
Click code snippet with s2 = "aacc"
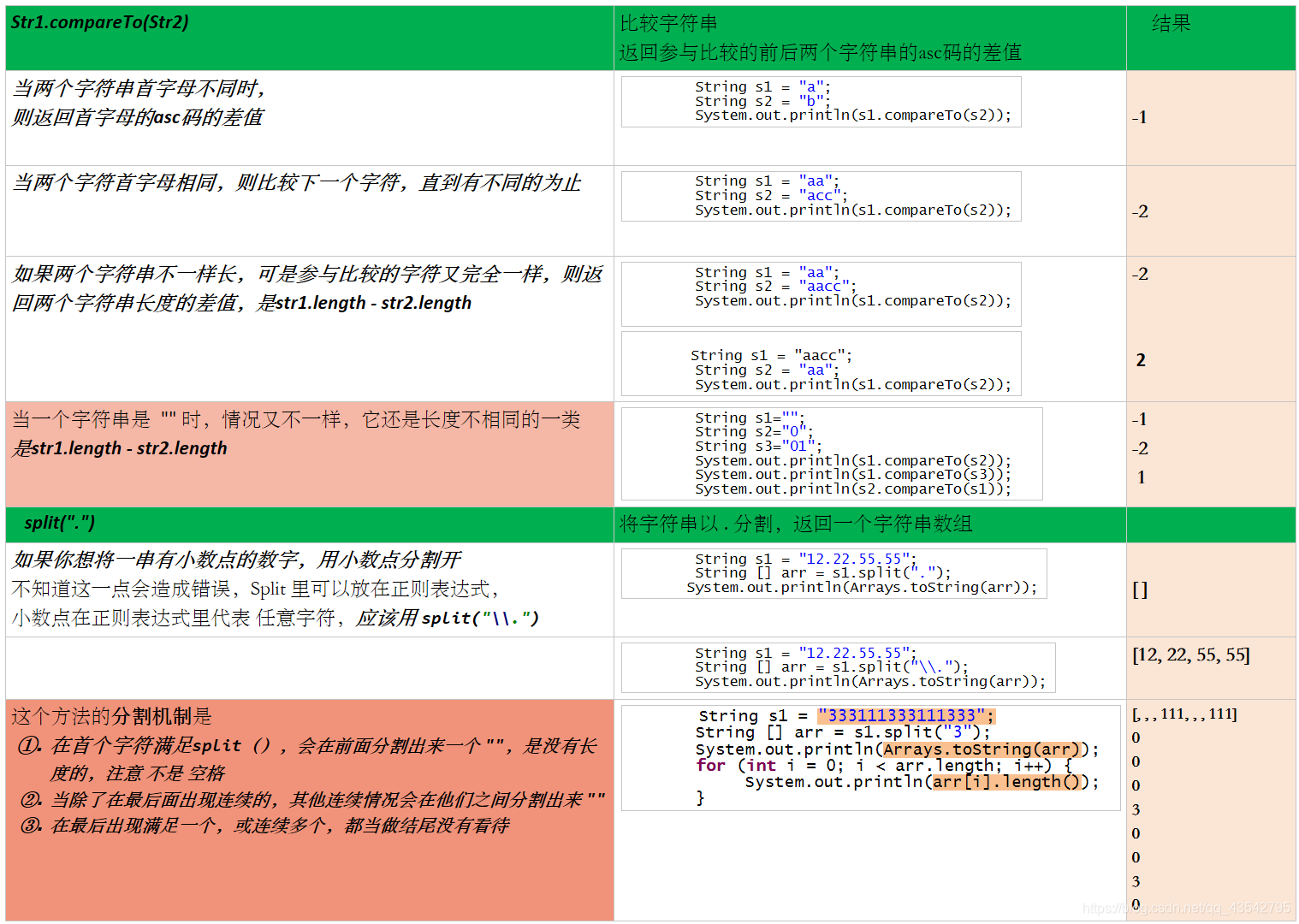(x=822, y=293)
